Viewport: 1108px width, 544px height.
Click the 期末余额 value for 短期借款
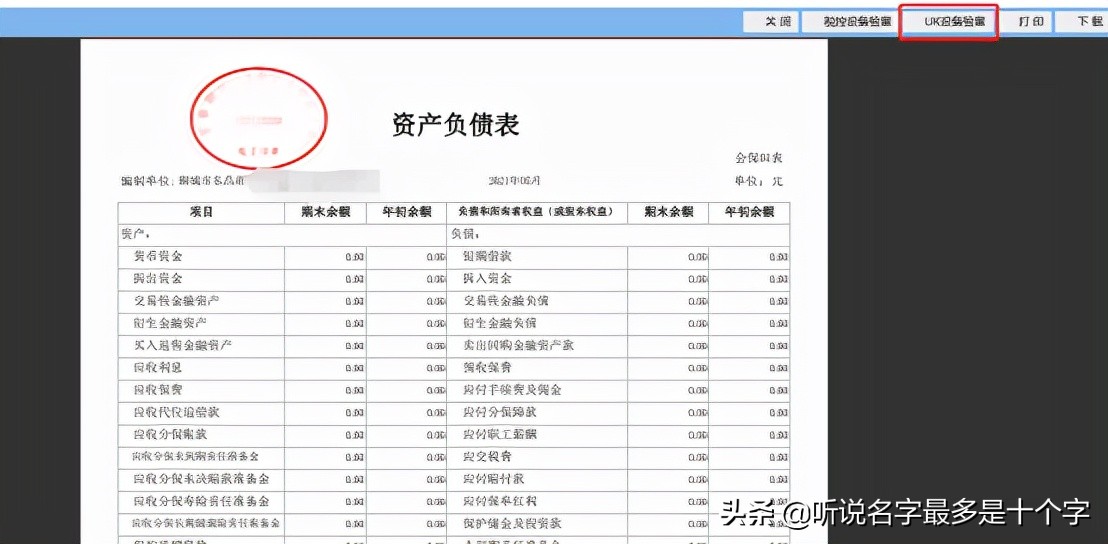pos(697,257)
